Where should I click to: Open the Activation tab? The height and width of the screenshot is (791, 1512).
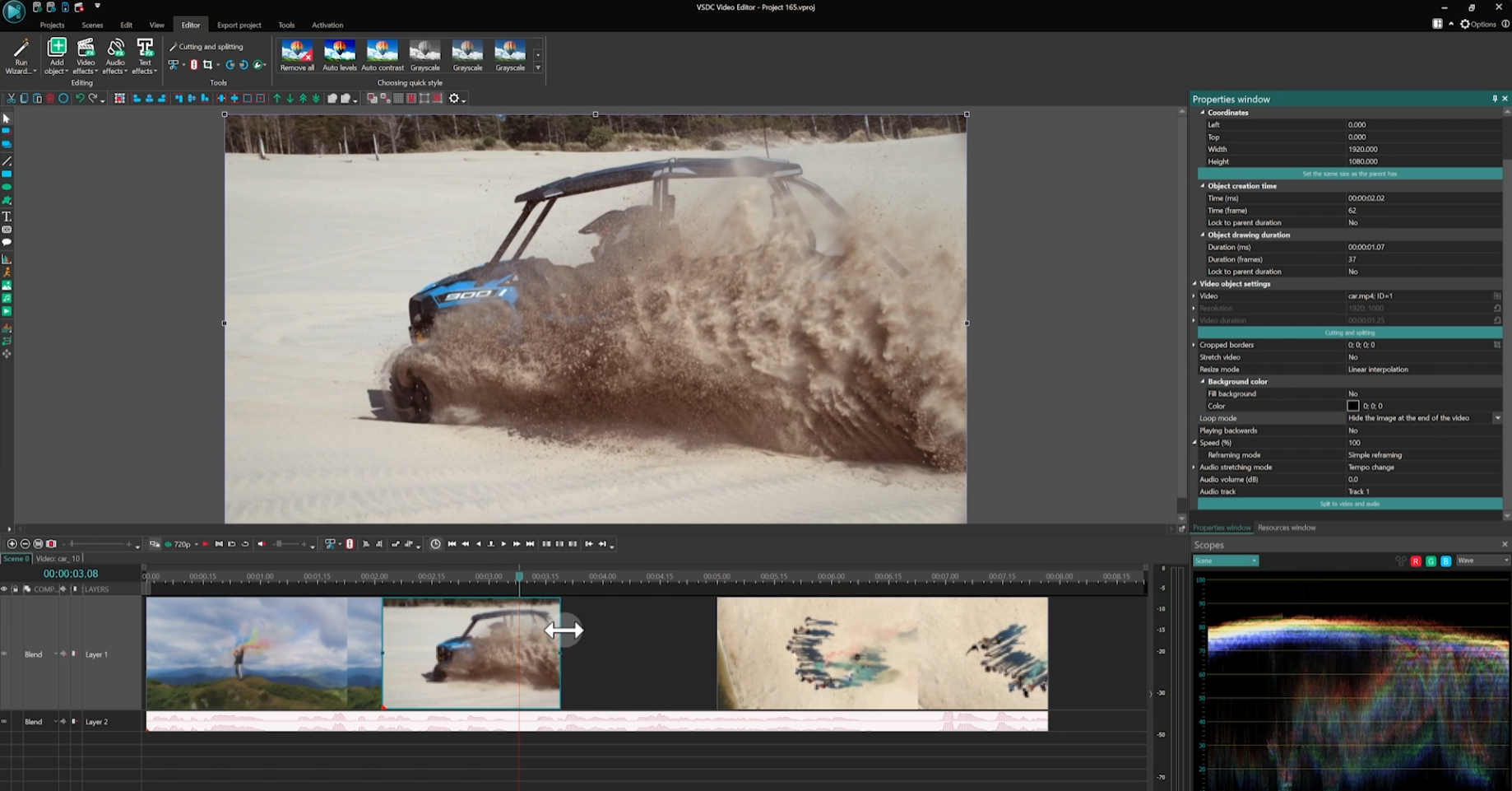tap(327, 25)
